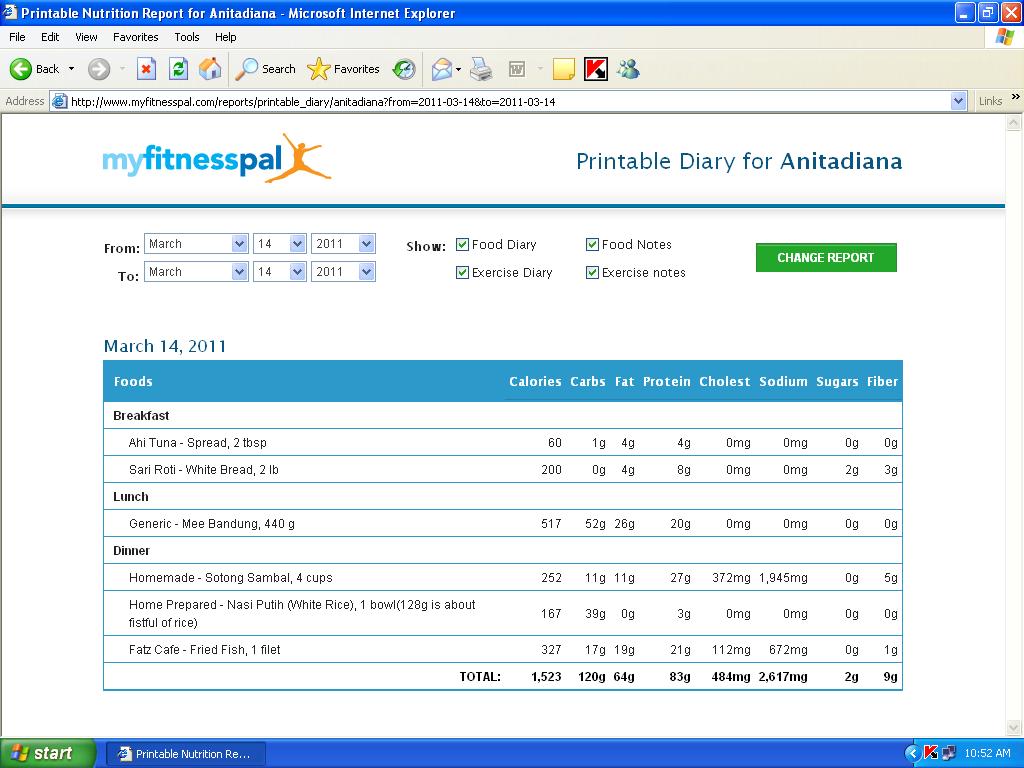Click Generic - Mee Bandung entry
1024x768 pixels.
tap(212, 524)
